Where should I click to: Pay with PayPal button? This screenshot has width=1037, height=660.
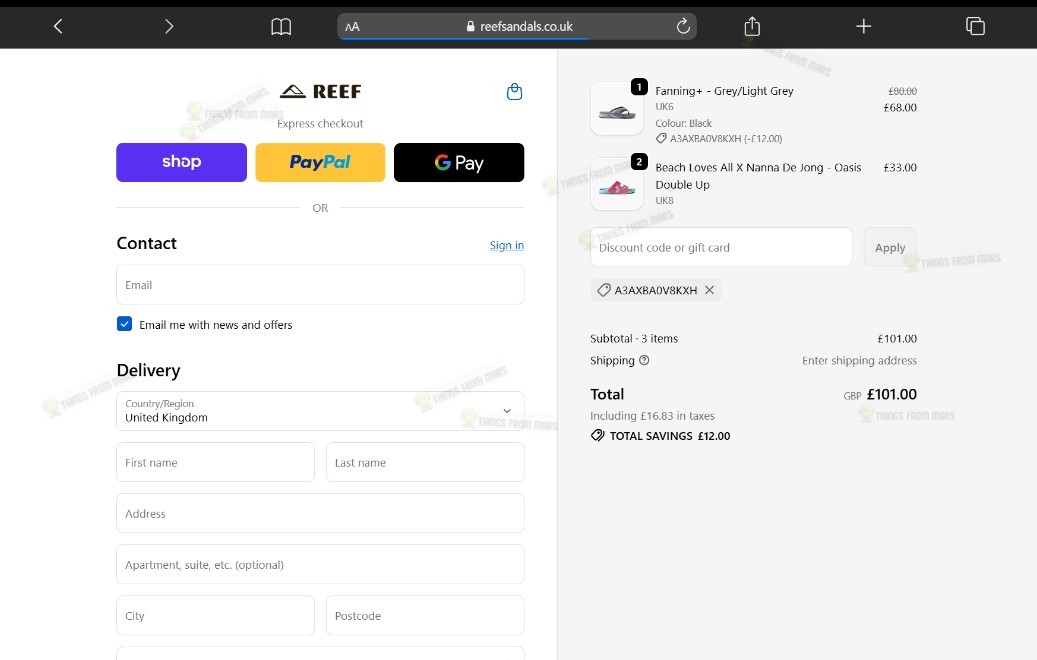[320, 162]
